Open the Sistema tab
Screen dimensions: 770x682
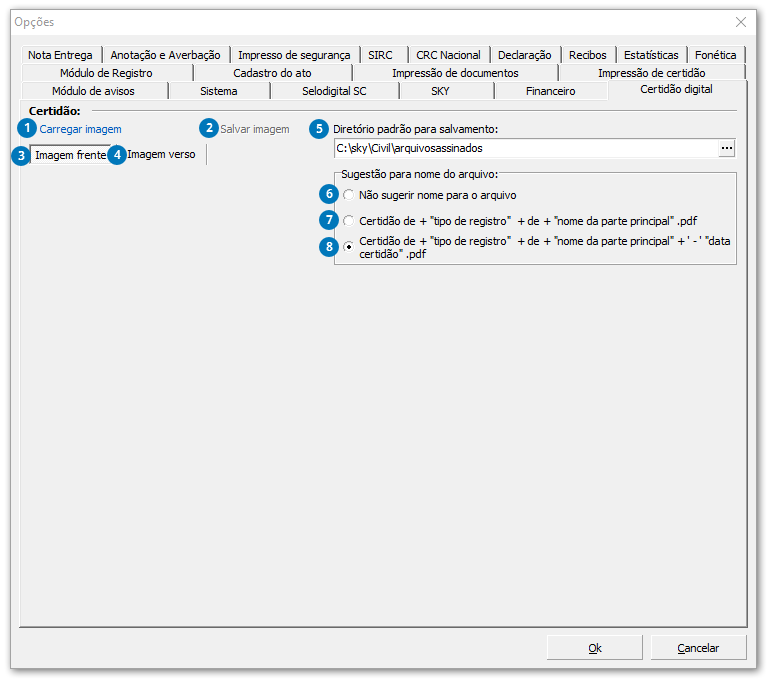[219, 91]
